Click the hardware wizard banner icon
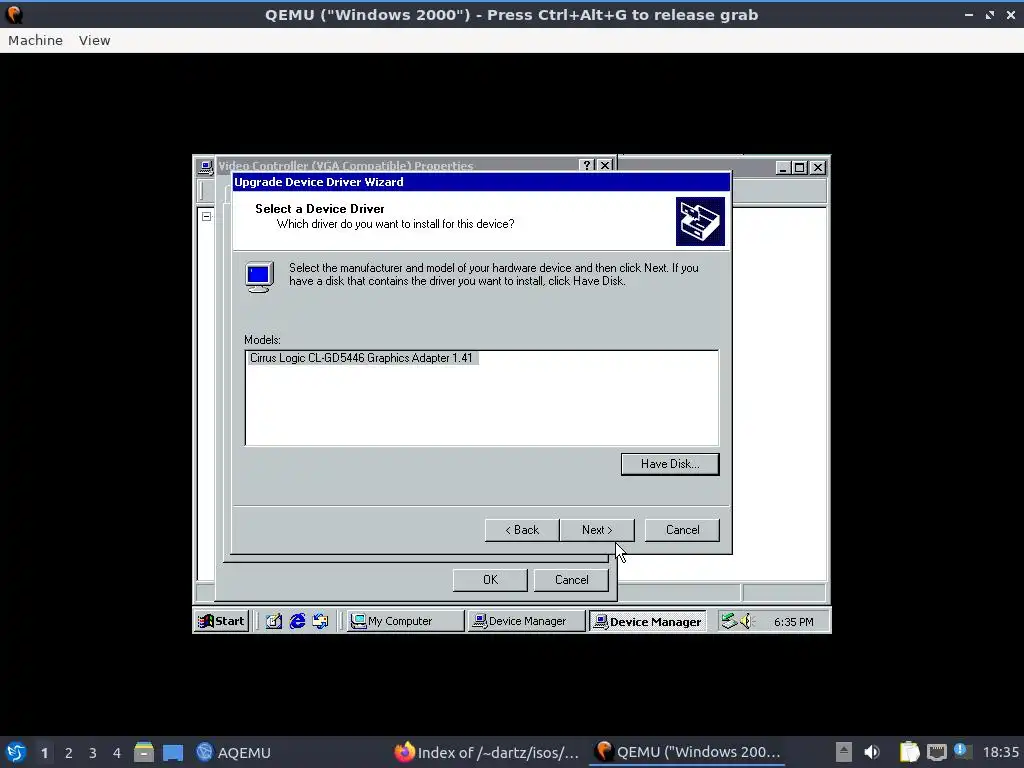 tap(700, 221)
